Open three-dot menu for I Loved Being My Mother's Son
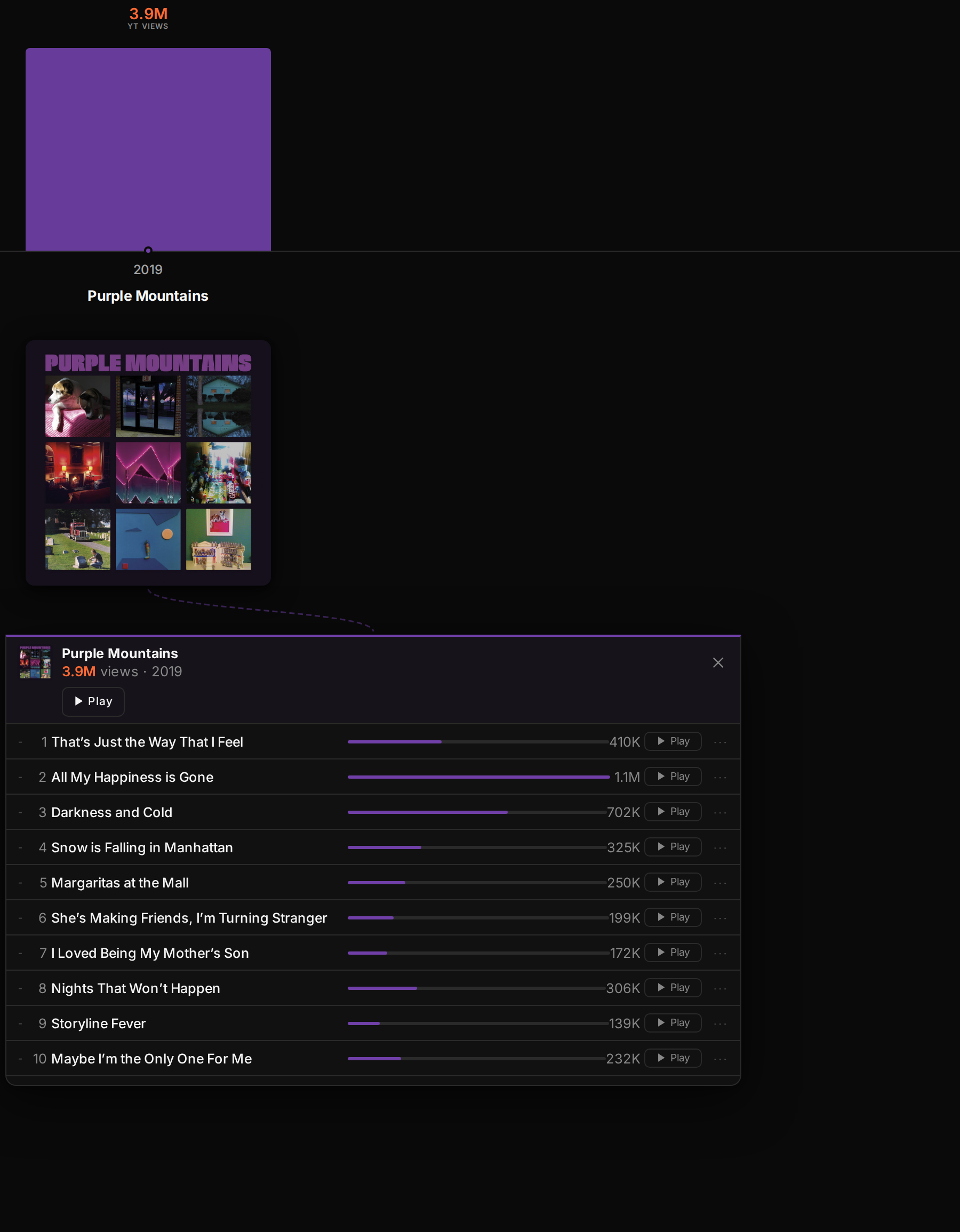The width and height of the screenshot is (960, 1232). [x=721, y=954]
